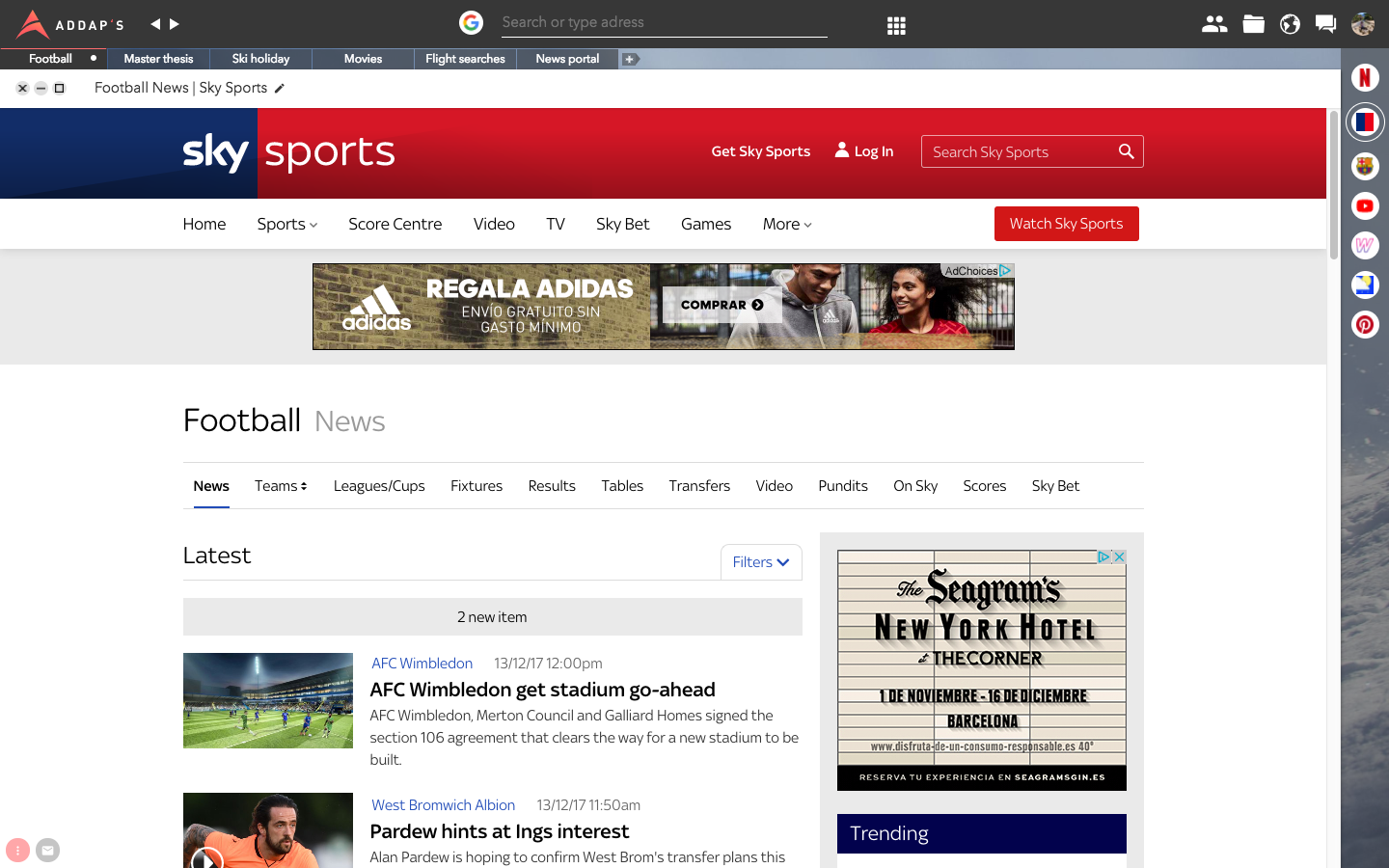The width and height of the screenshot is (1389, 868).
Task: Open the folders icon in top bar
Action: [1253, 24]
